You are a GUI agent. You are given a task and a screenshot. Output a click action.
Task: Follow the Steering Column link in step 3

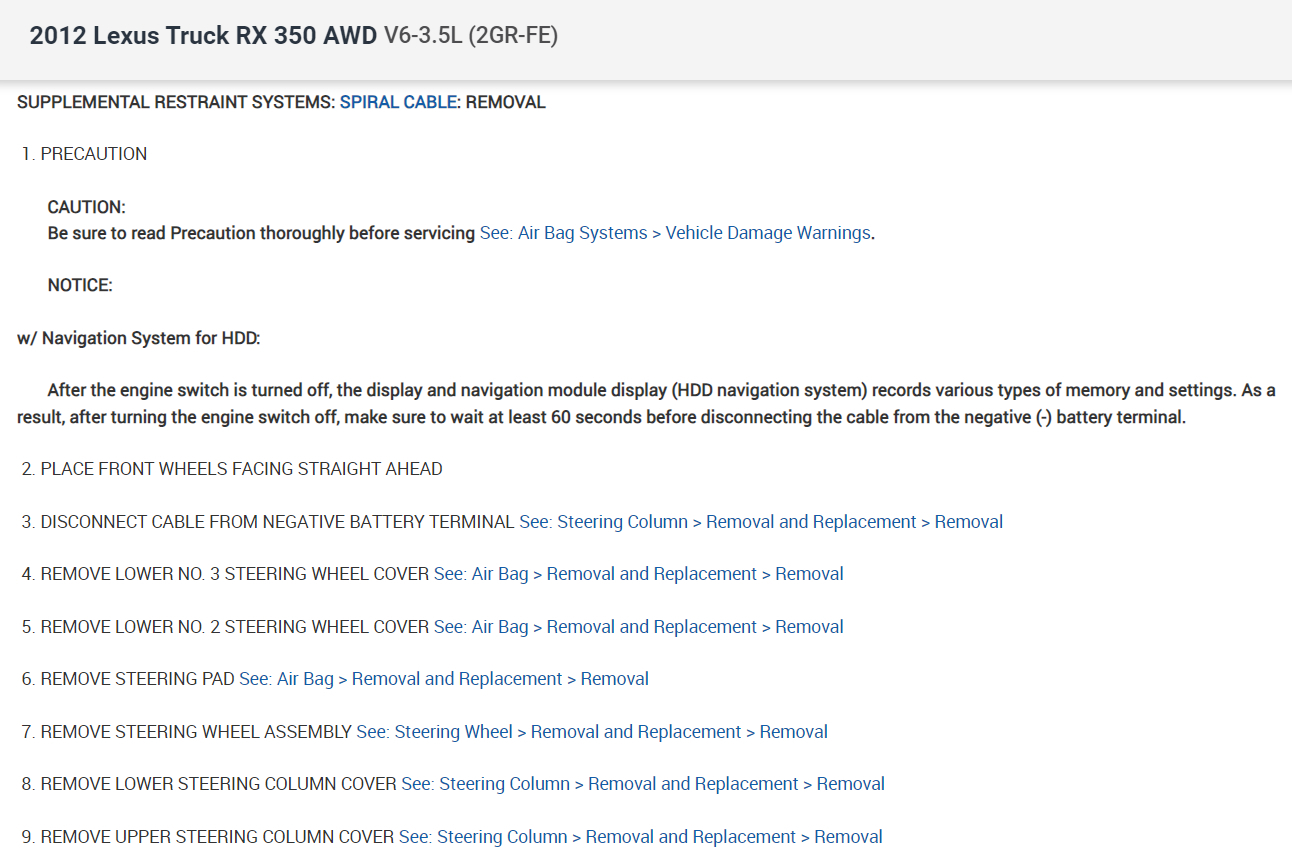761,522
